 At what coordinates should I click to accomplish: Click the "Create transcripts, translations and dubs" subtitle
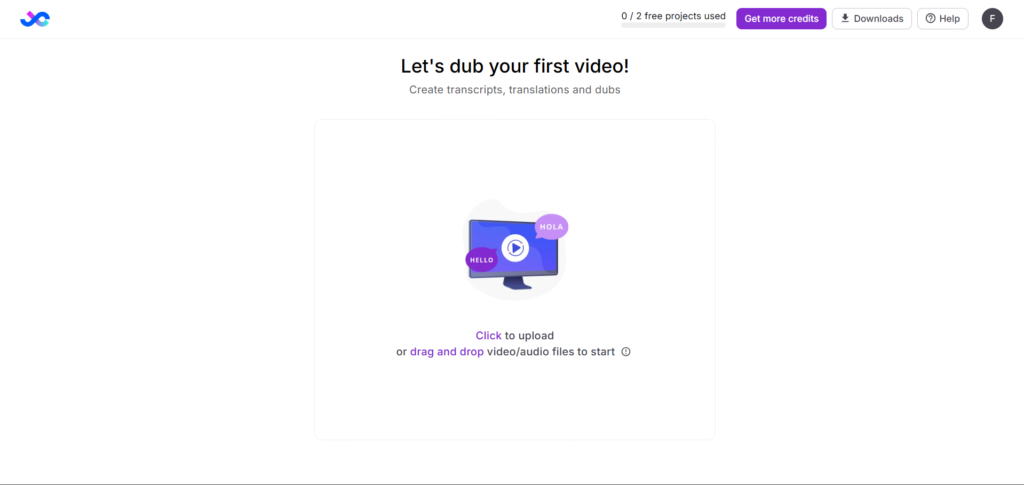click(514, 90)
